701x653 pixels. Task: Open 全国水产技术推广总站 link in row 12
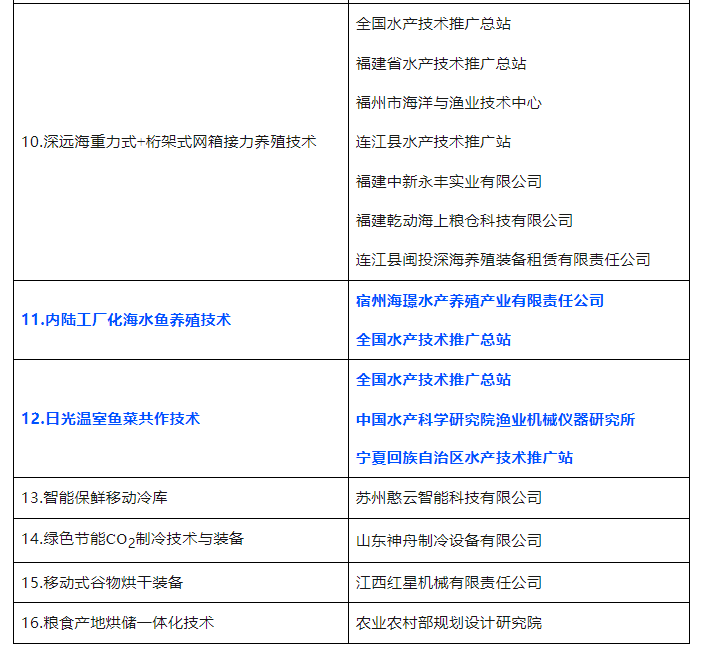tap(433, 380)
